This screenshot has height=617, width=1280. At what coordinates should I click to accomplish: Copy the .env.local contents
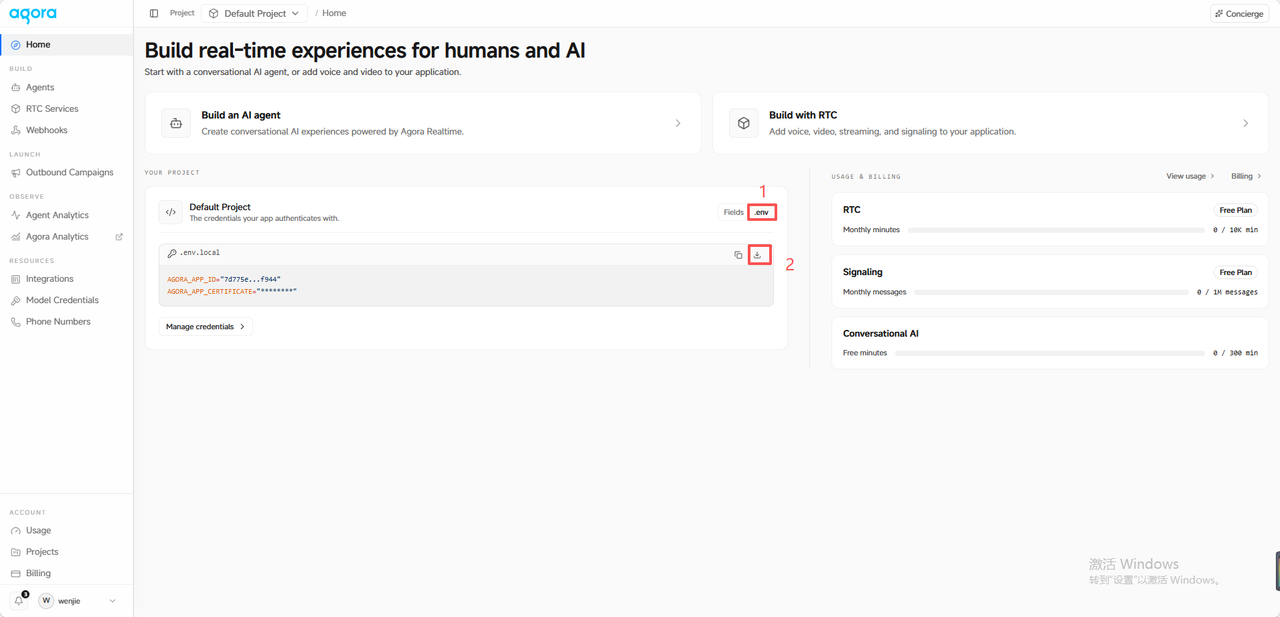pyautogui.click(x=738, y=255)
